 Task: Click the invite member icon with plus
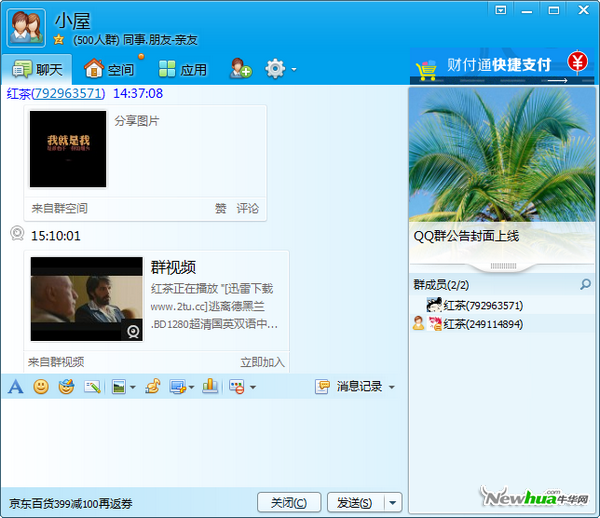[x=240, y=69]
